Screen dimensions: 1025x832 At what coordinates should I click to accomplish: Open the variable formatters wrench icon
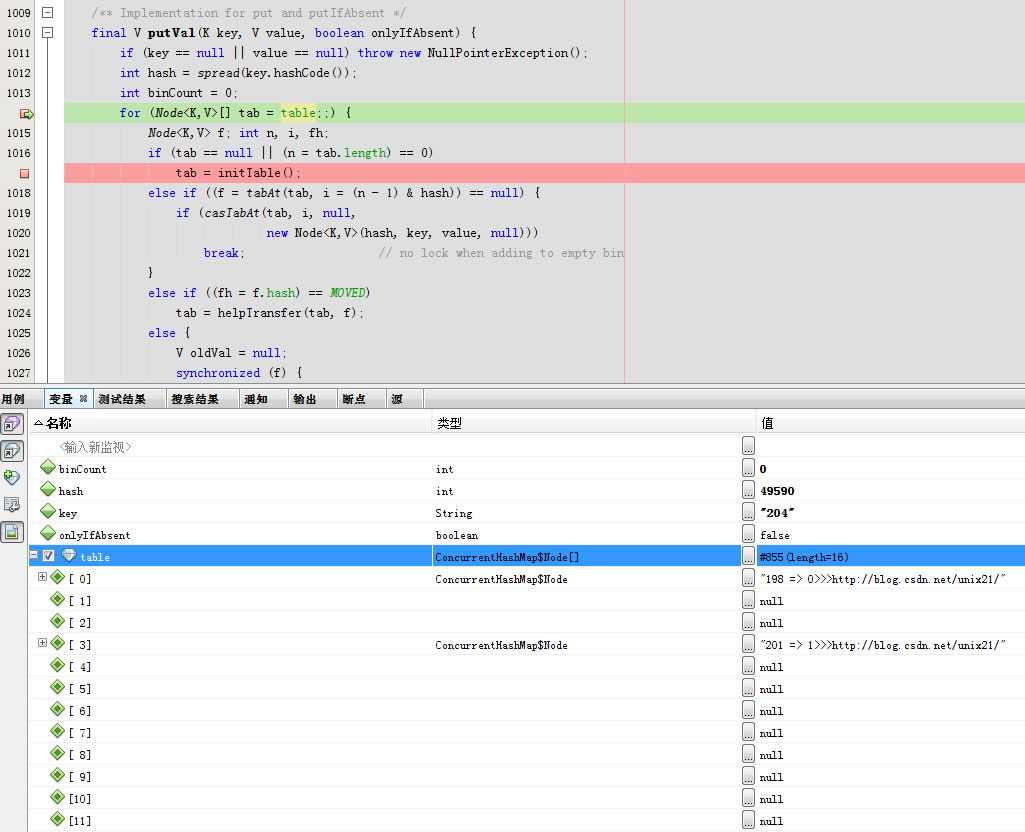pos(12,505)
